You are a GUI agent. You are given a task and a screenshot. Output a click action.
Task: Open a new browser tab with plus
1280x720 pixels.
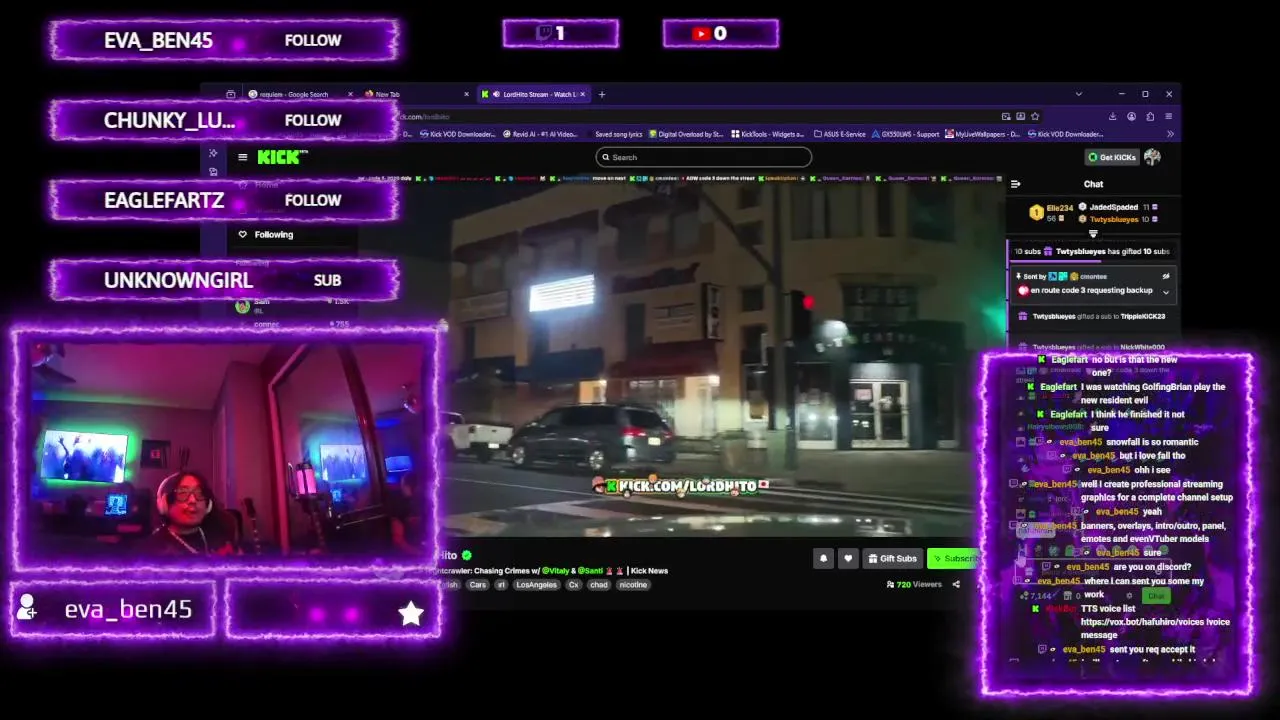click(601, 94)
